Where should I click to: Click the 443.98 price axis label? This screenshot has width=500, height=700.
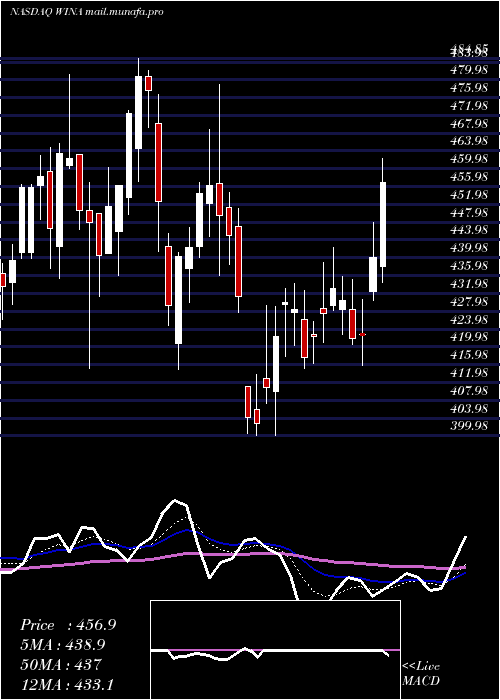tap(468, 230)
